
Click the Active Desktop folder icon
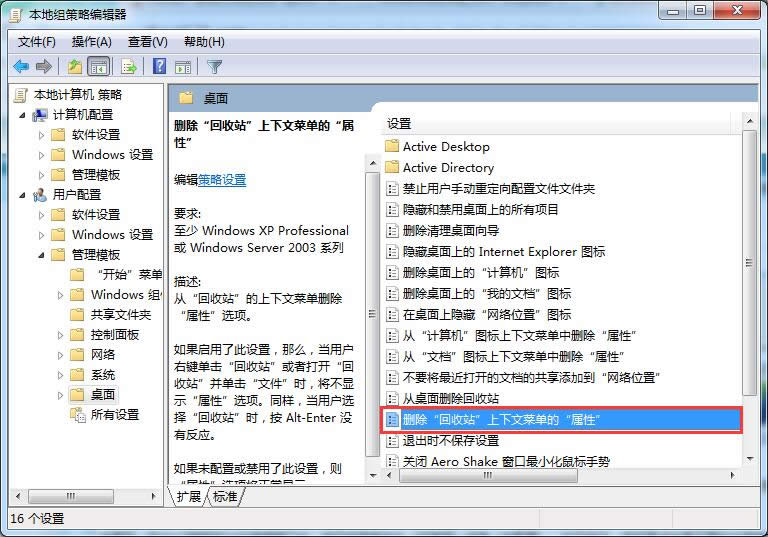pos(392,146)
